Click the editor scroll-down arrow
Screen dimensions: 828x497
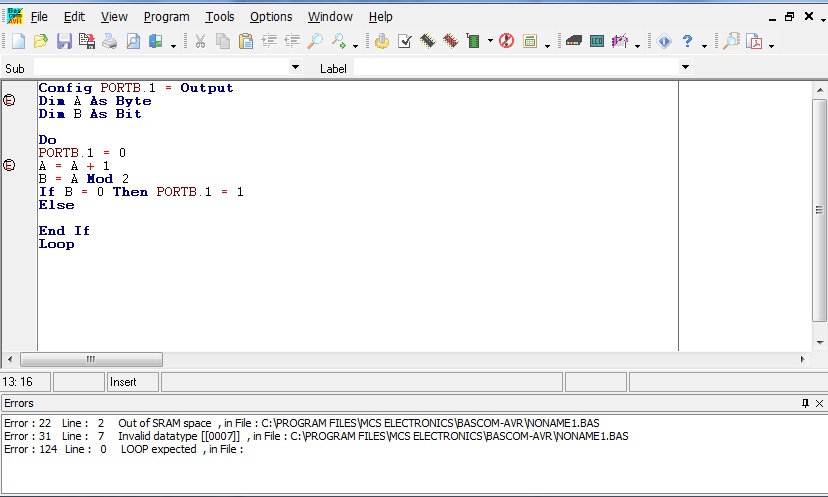tap(820, 343)
